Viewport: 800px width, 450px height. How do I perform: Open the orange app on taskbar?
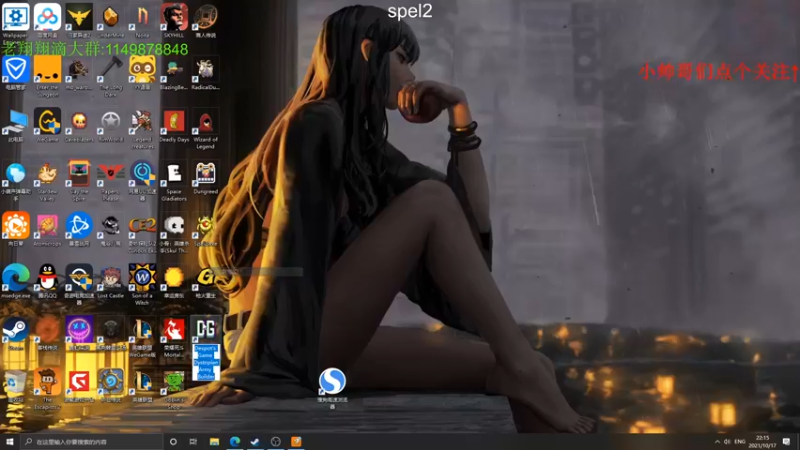click(x=296, y=441)
